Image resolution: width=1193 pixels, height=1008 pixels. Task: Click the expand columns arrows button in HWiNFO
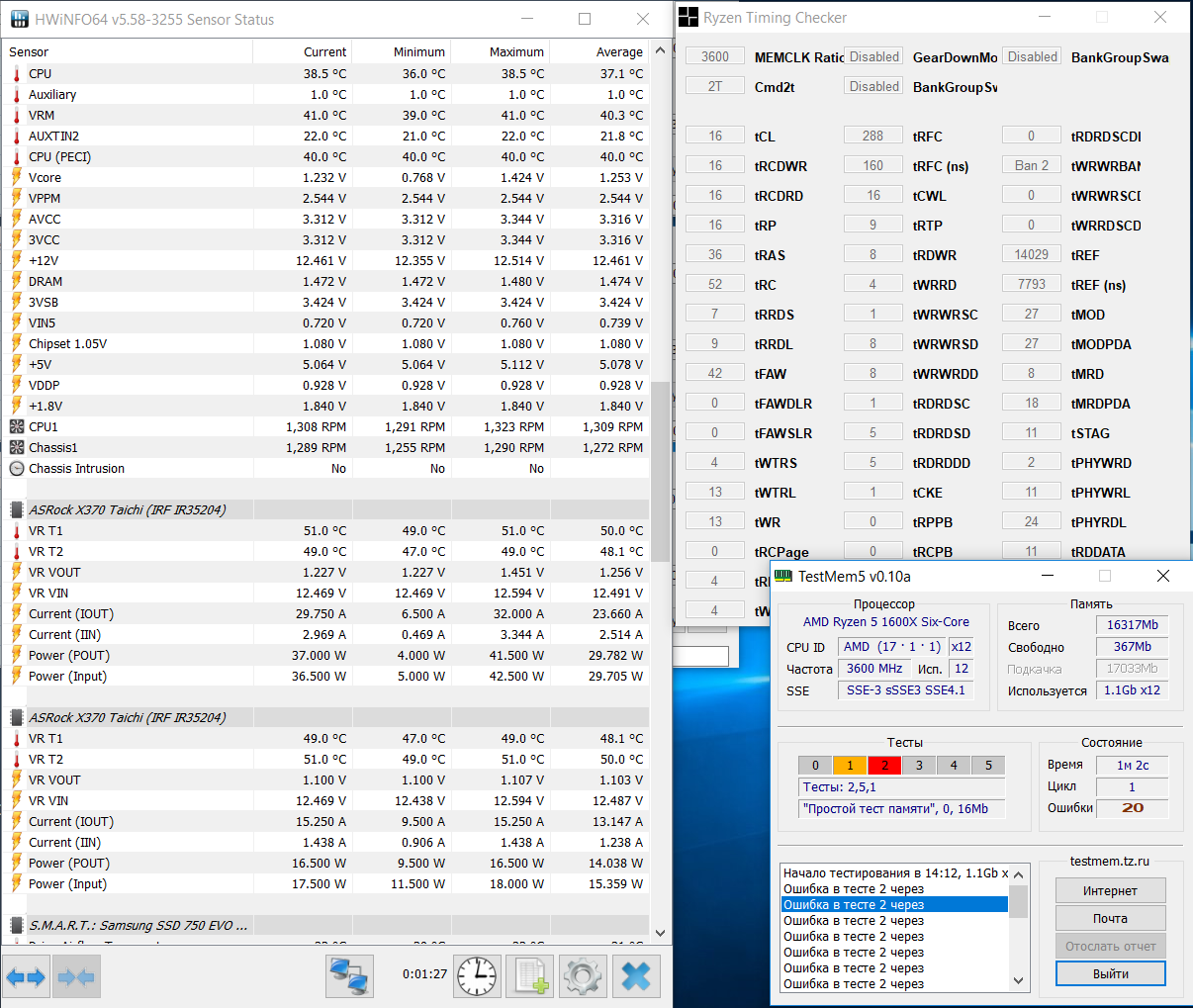click(x=26, y=977)
